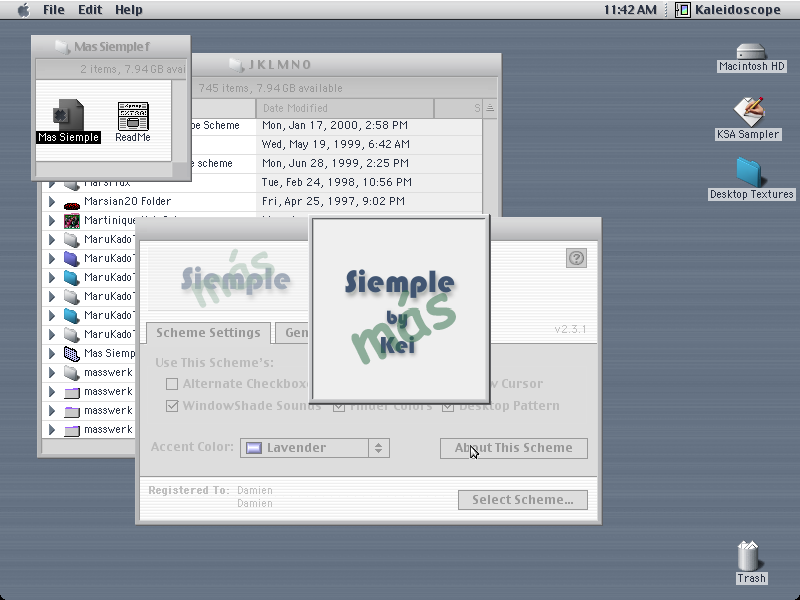Image resolution: width=800 pixels, height=600 pixels.
Task: Expand the Mas Siemp row
Action: click(x=52, y=353)
